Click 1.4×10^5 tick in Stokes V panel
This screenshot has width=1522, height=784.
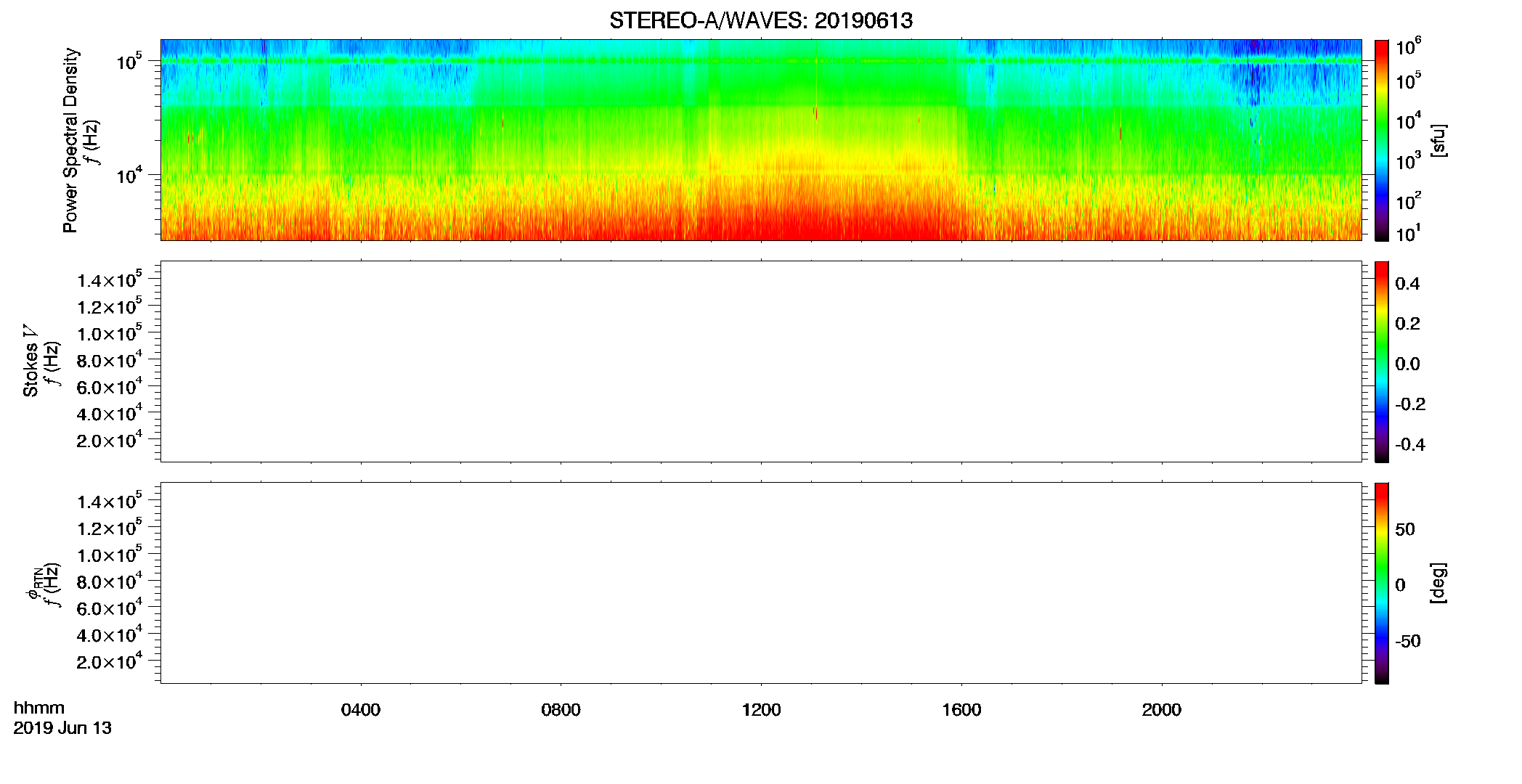coord(110,280)
